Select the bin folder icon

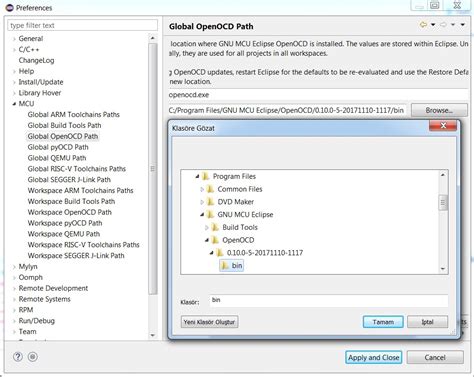pos(225,266)
